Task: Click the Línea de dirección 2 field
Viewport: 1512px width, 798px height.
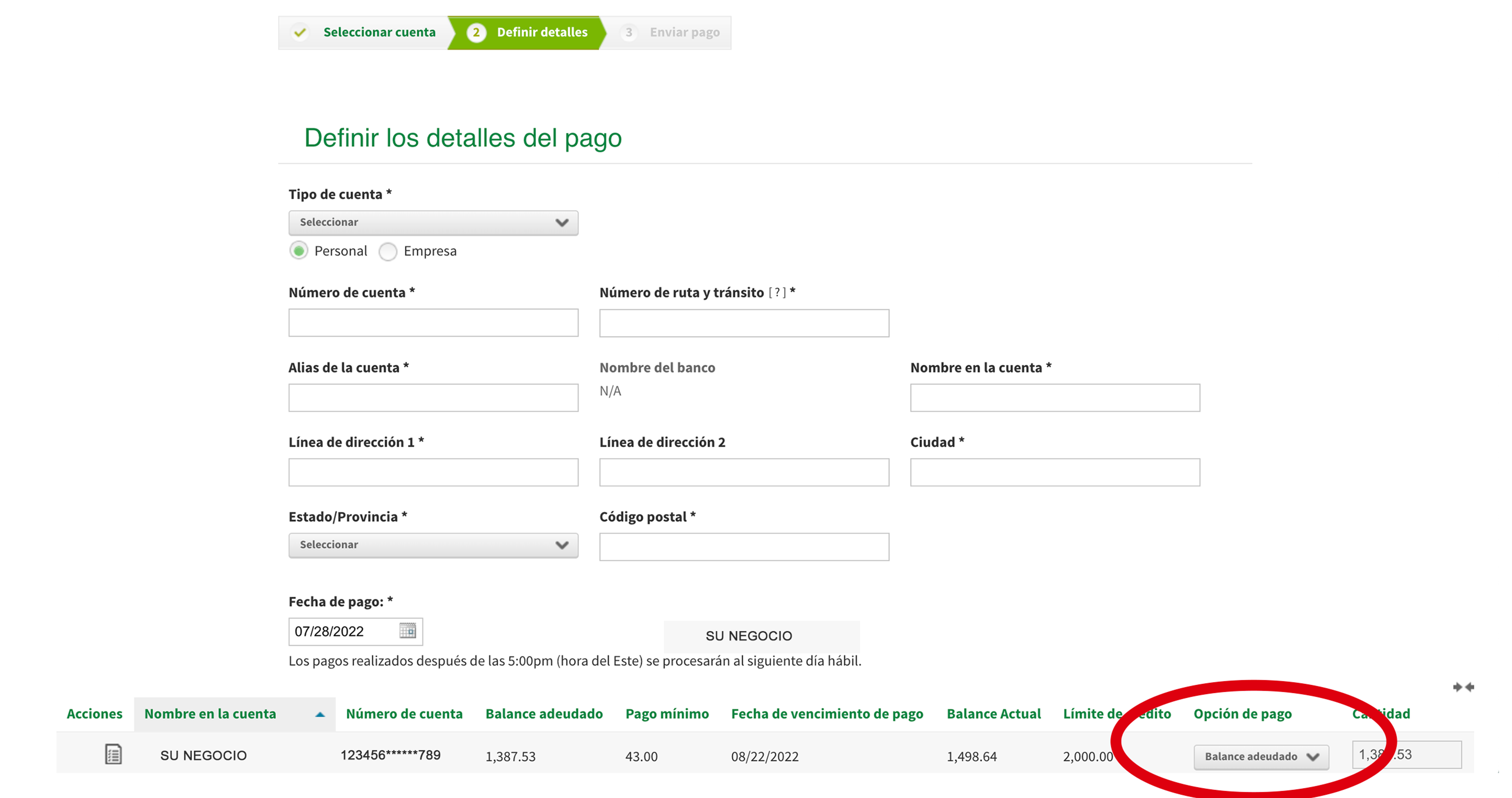Action: (744, 472)
